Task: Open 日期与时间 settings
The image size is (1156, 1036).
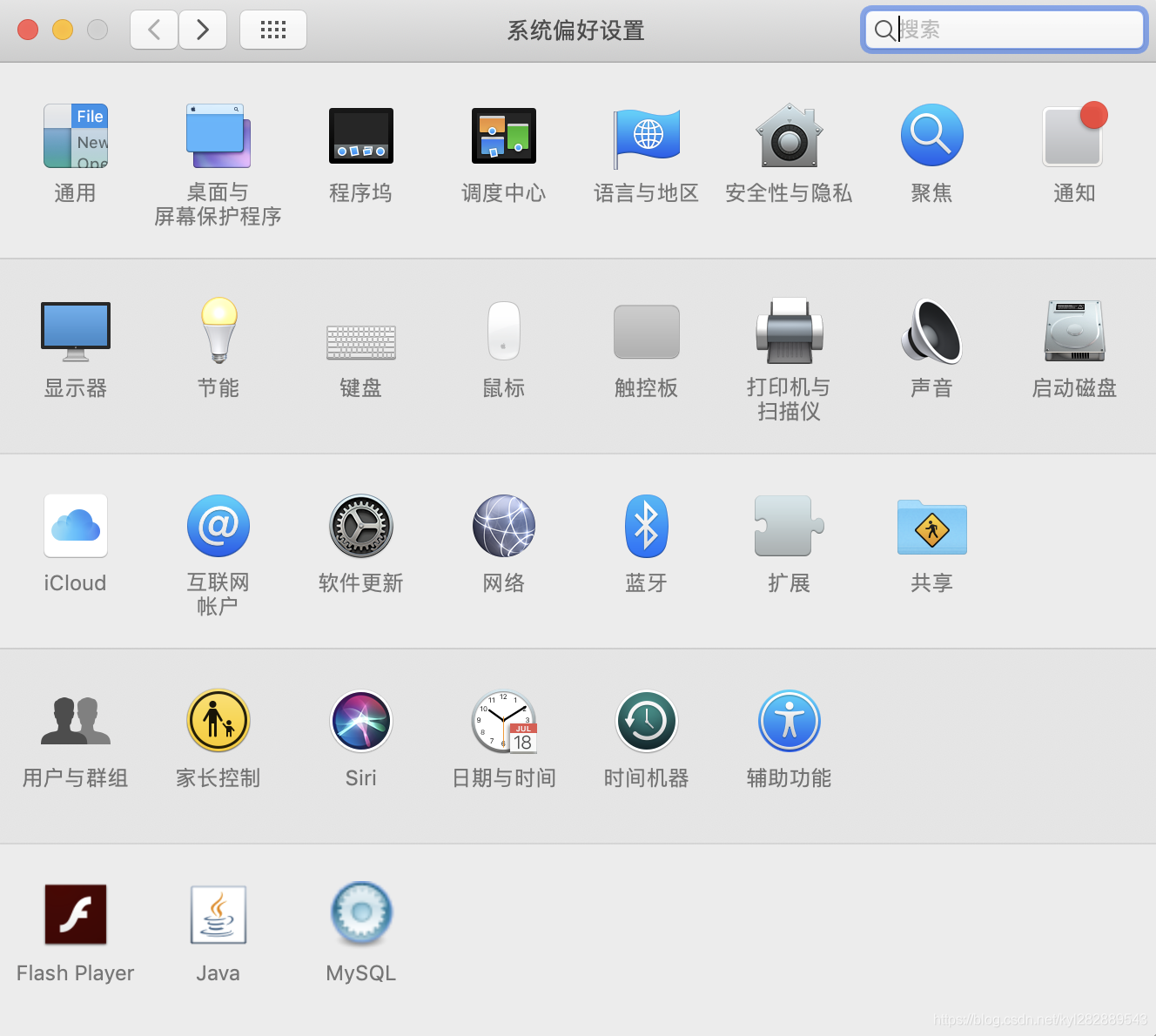Action: [505, 722]
